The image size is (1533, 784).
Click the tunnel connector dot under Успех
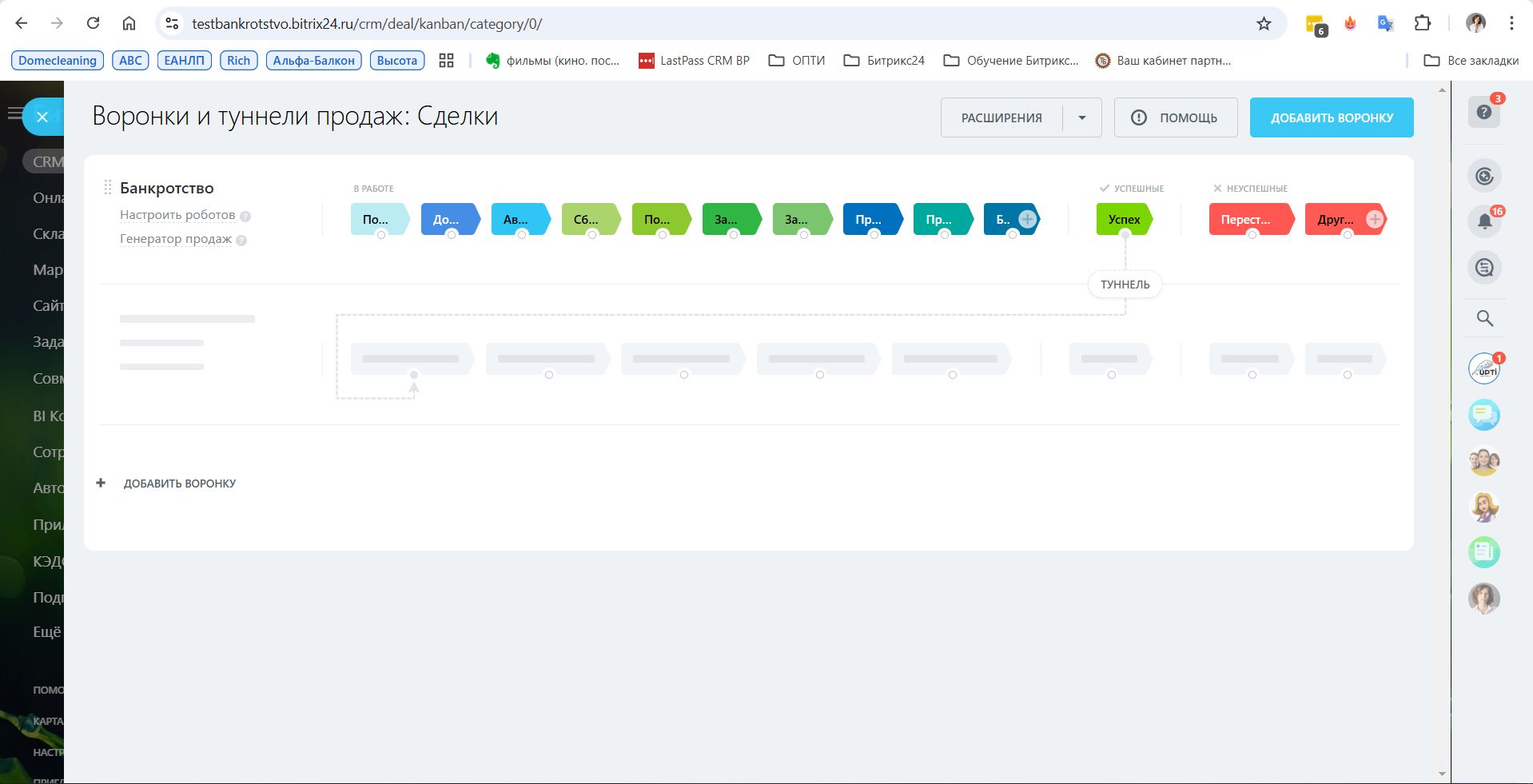[1125, 235]
